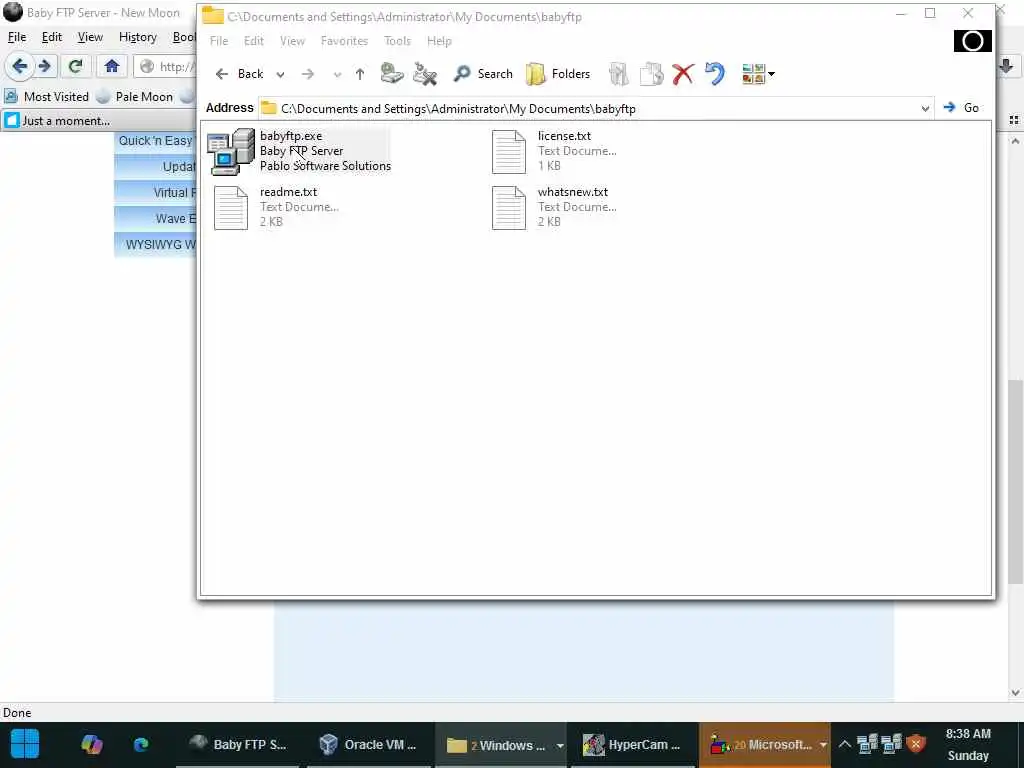
Task: Click browser Forward button in New Moon
Action: [x=44, y=66]
